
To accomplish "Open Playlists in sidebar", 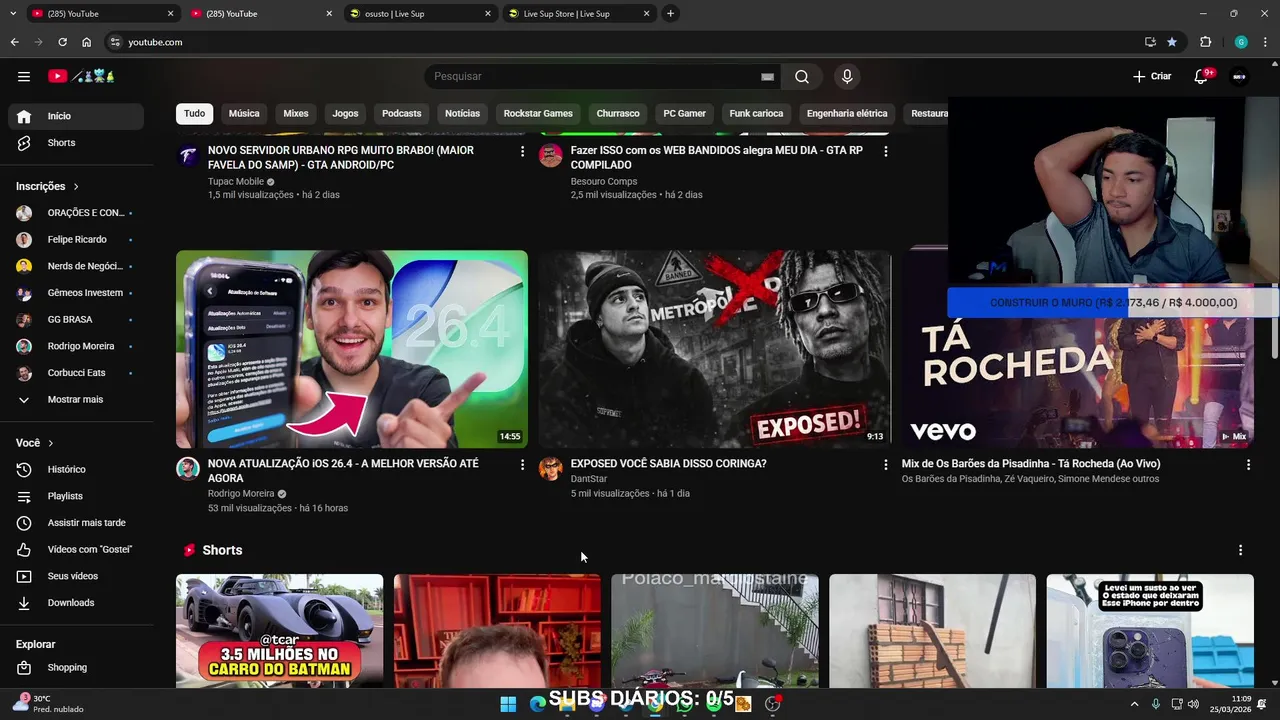I will pos(76,496).
